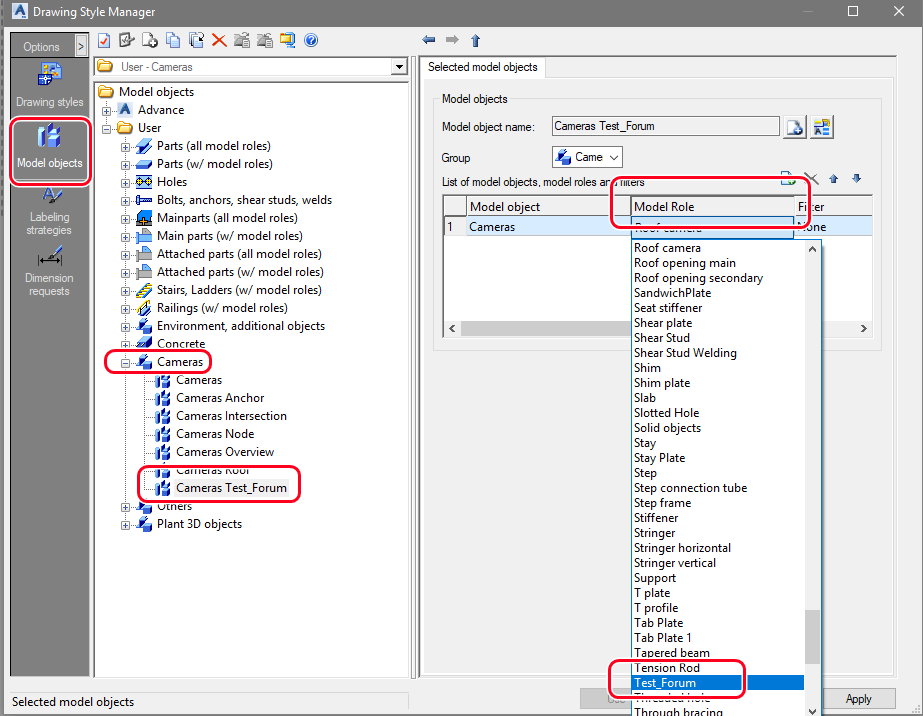Go up one level with the up arrow
Screen dimensions: 923x716
(x=476, y=40)
